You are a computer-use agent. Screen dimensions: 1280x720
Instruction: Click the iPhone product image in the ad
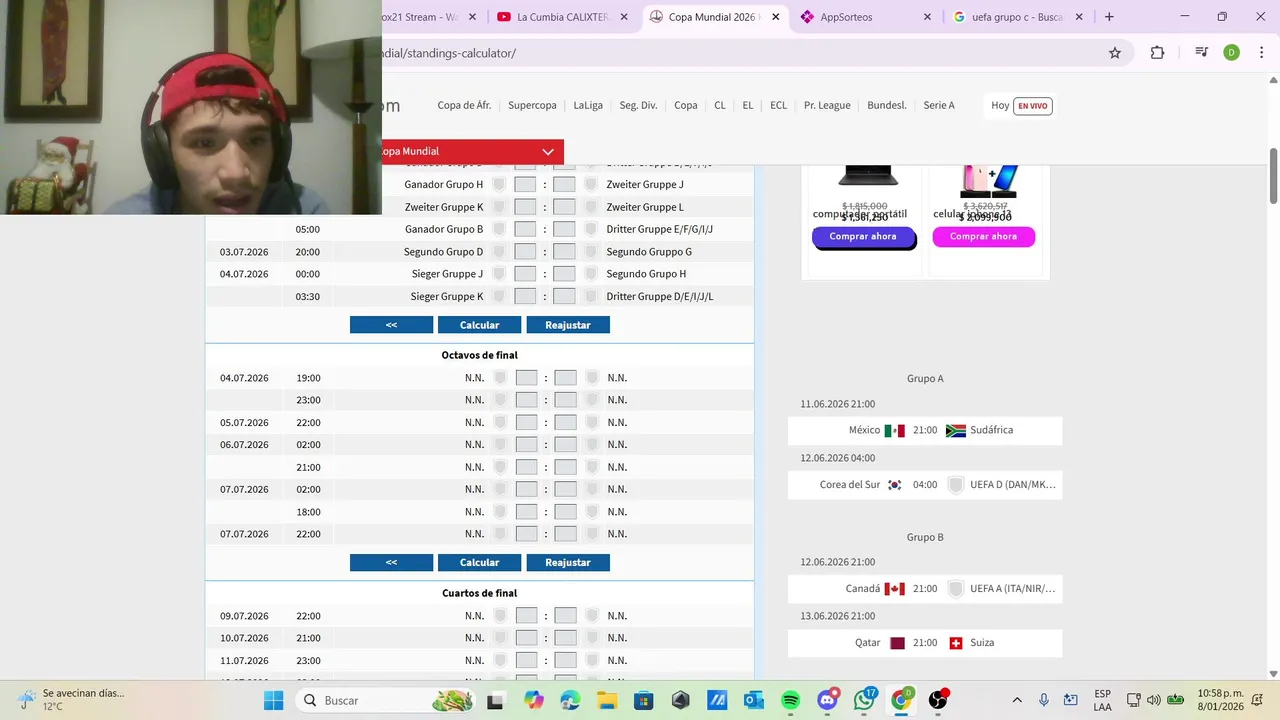pos(989,180)
